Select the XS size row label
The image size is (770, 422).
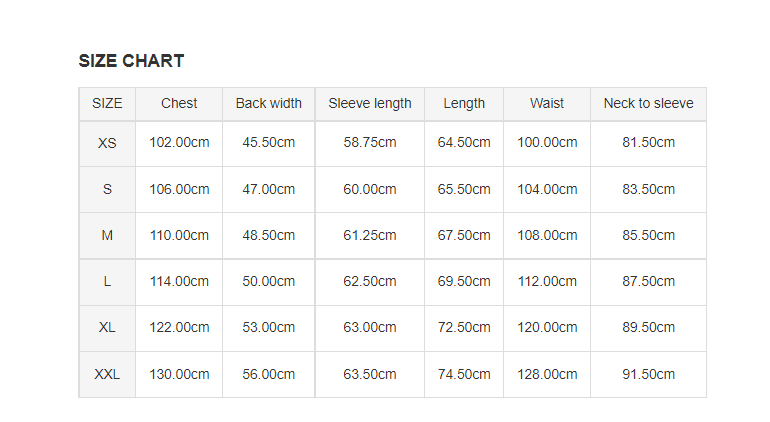pos(107,143)
